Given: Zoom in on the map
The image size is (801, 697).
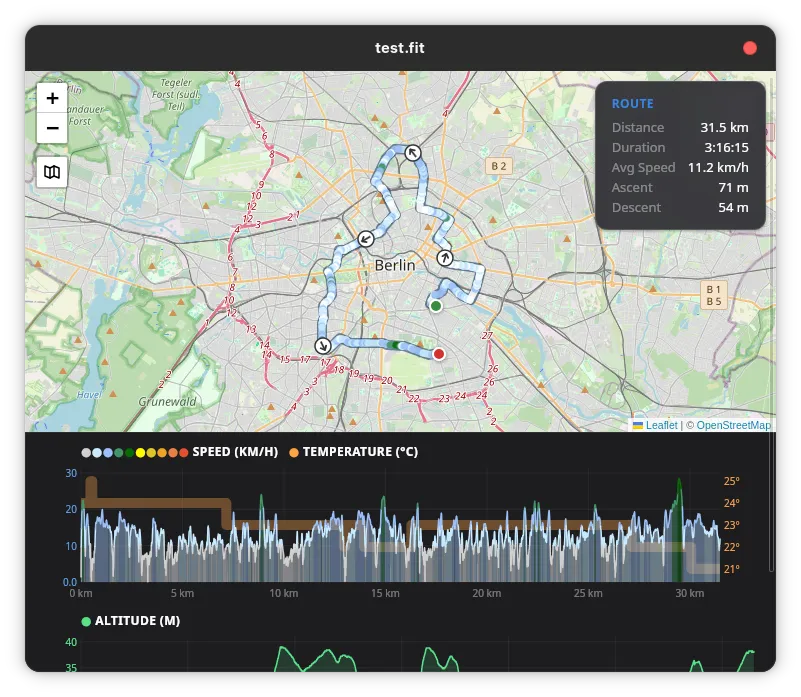Looking at the screenshot, I should click(52, 99).
